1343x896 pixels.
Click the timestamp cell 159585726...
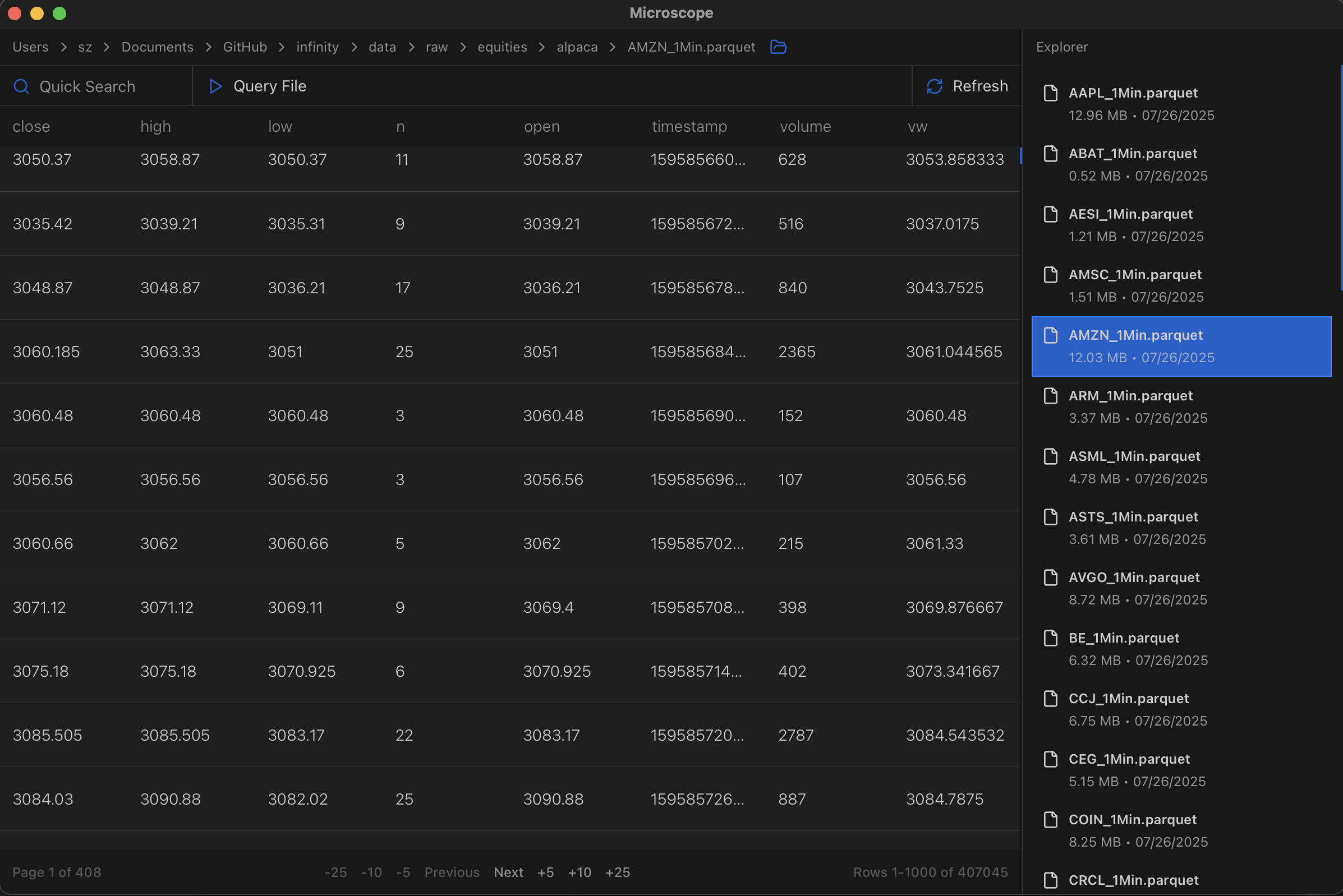click(697, 799)
